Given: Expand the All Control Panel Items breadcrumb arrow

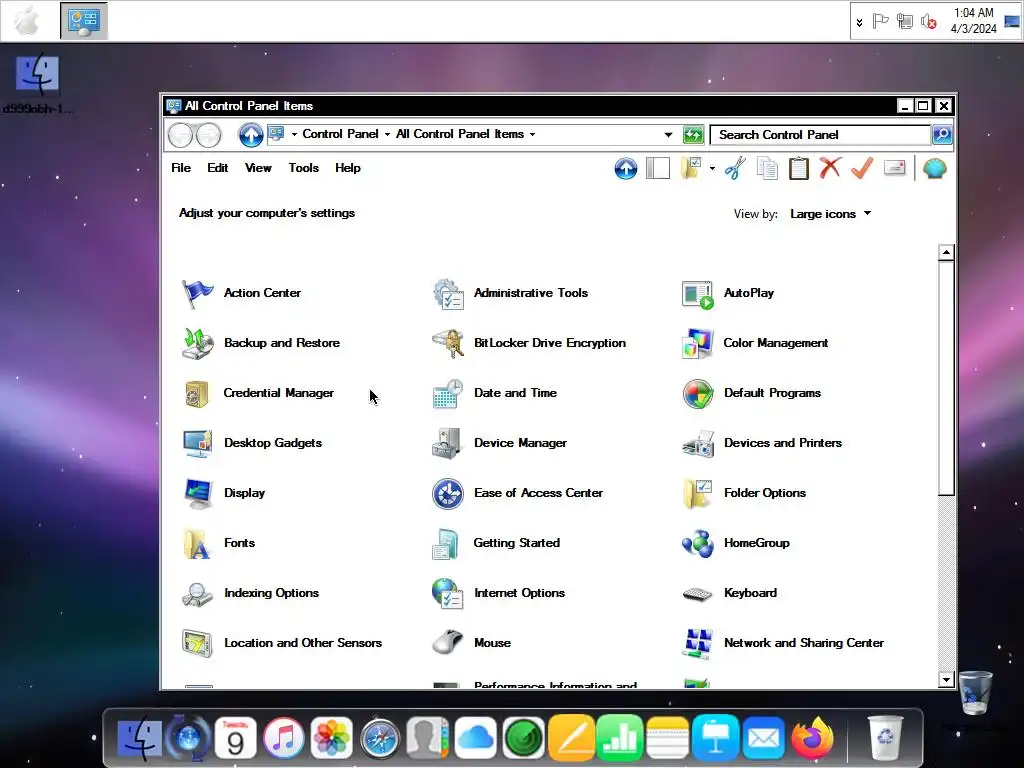Looking at the screenshot, I should click(532, 135).
